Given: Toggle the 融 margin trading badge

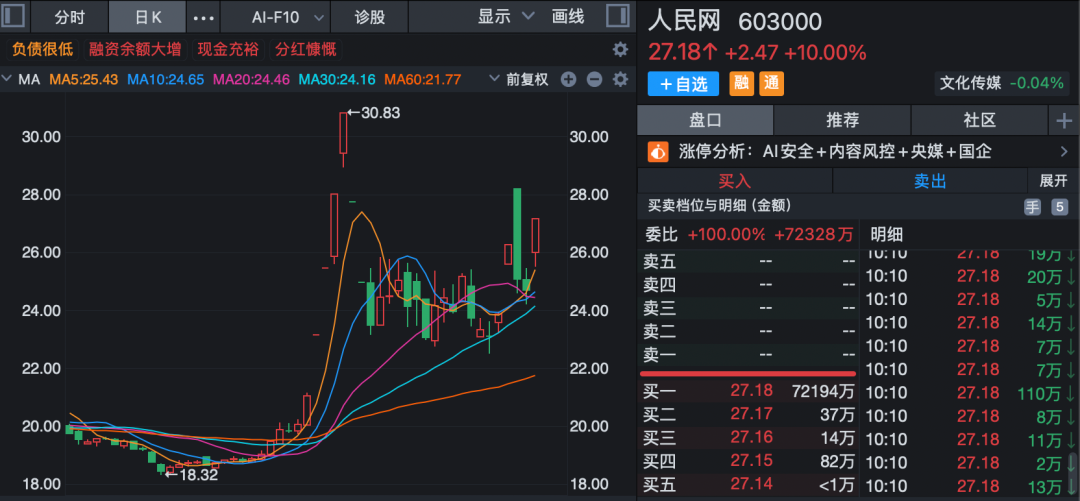Looking at the screenshot, I should click(x=743, y=84).
